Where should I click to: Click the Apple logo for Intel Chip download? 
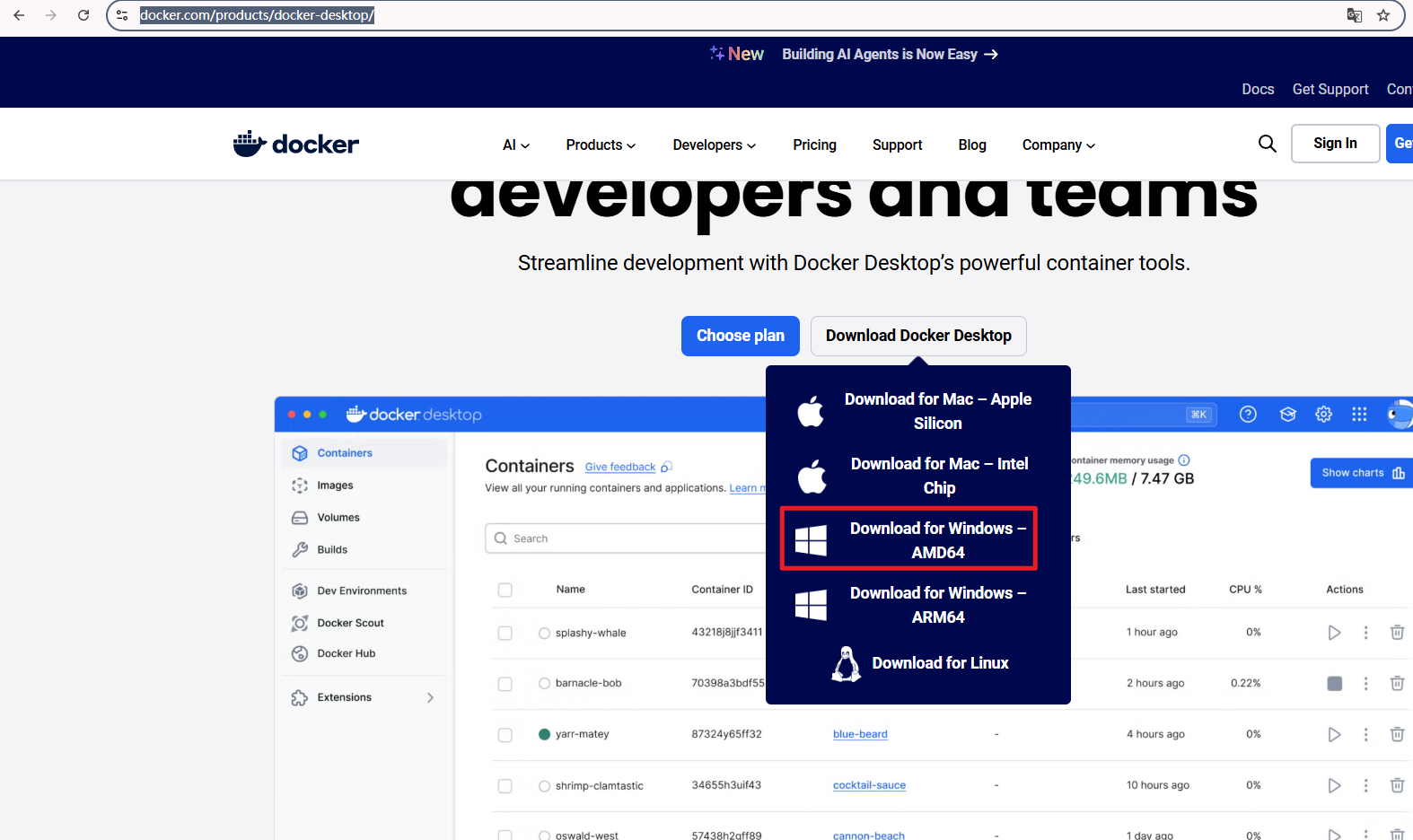coord(812,476)
